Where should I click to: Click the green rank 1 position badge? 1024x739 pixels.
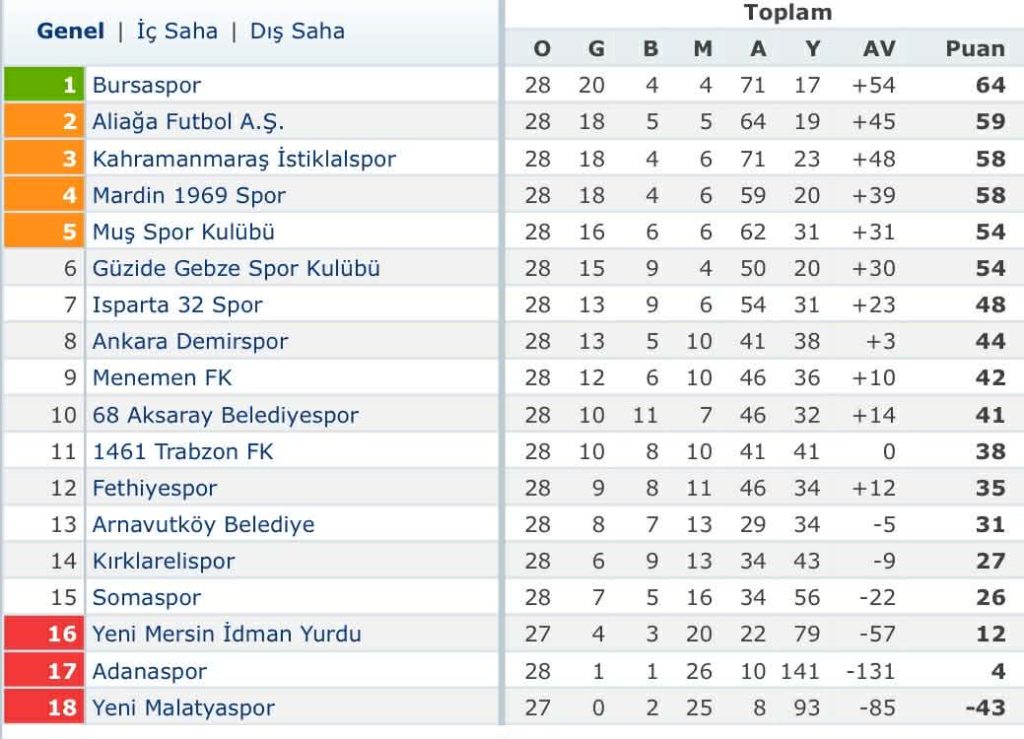[44, 85]
